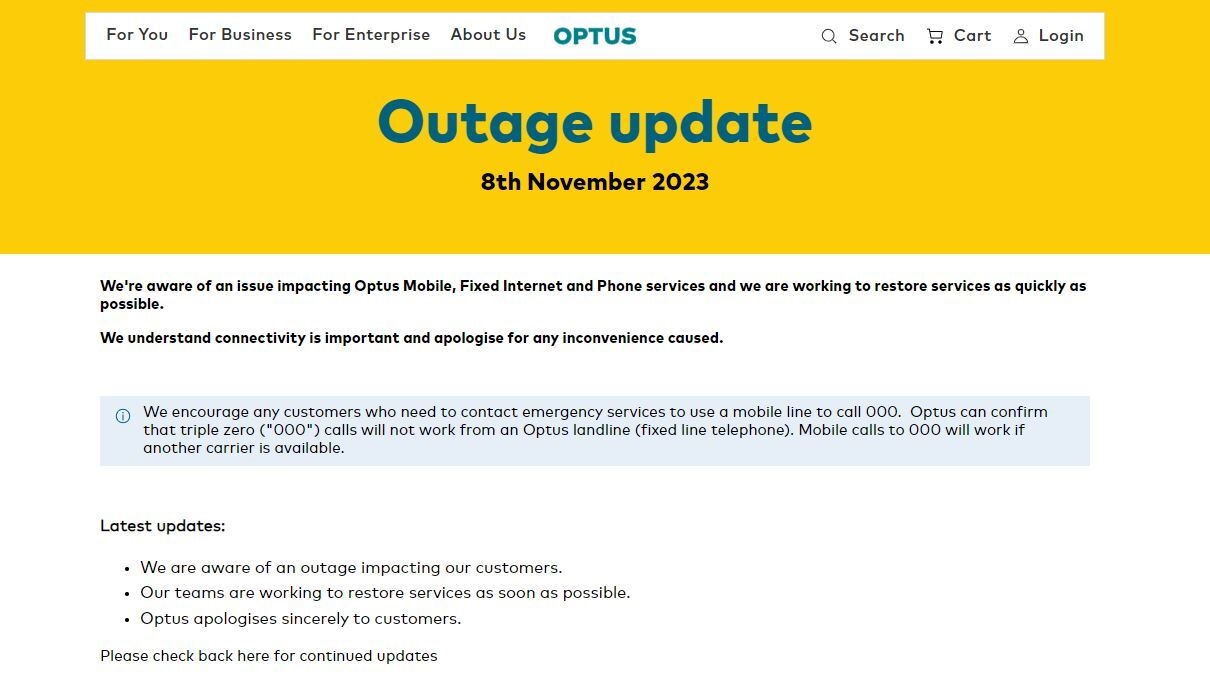Screen dimensions: 1210x682
Task: Open the For Business menu
Action: [x=240, y=35]
